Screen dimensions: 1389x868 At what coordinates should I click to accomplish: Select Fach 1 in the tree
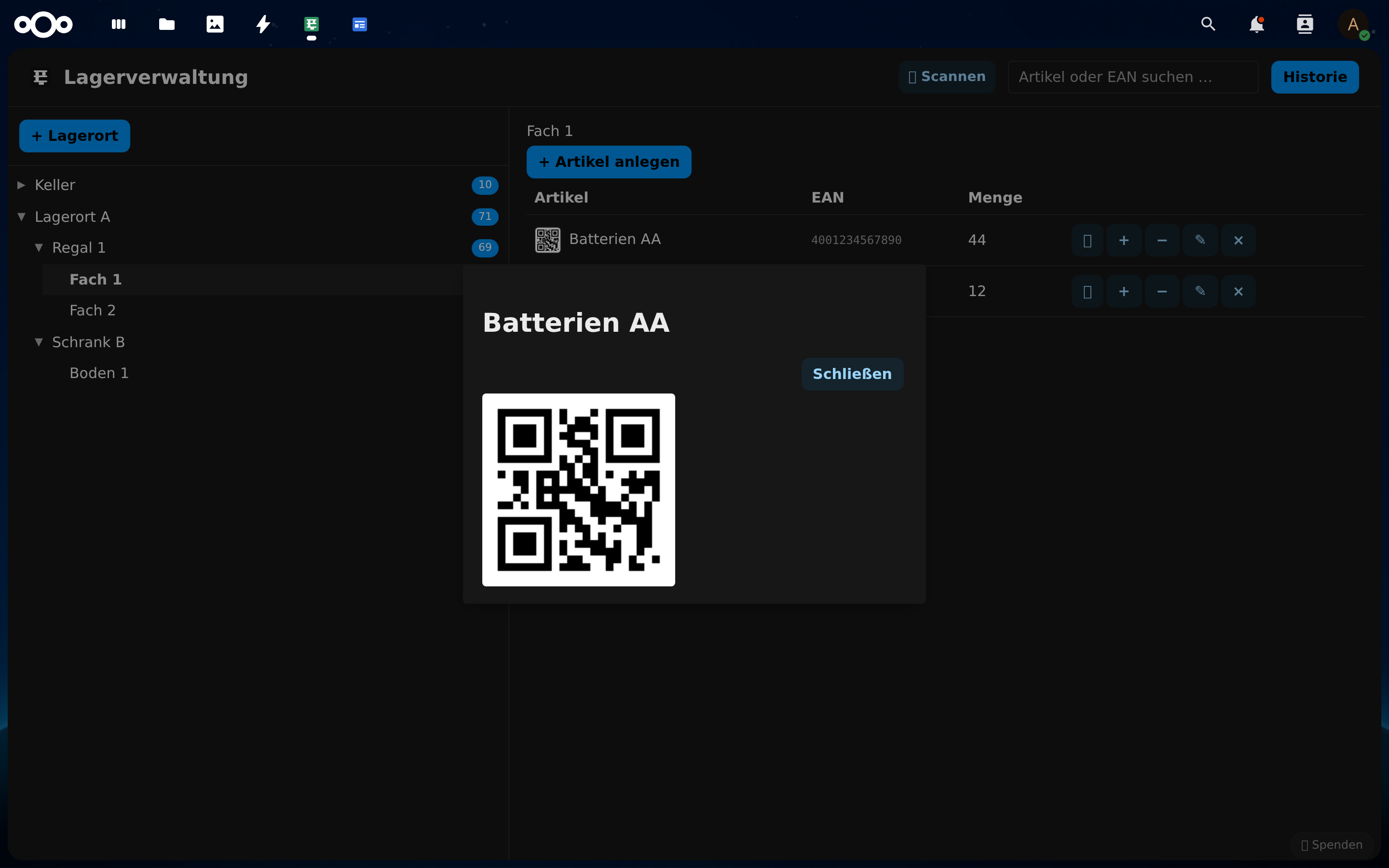pyautogui.click(x=95, y=280)
